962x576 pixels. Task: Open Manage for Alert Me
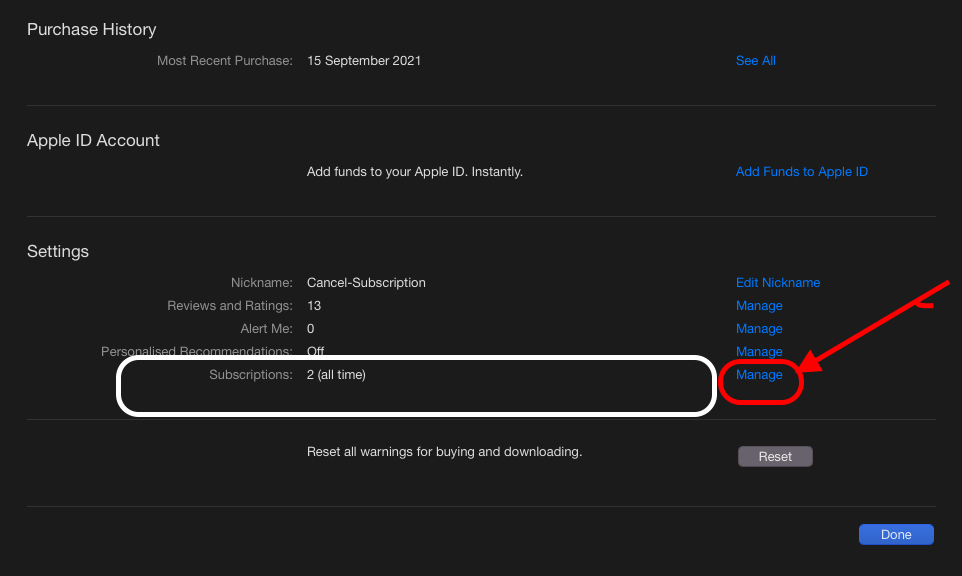point(759,329)
